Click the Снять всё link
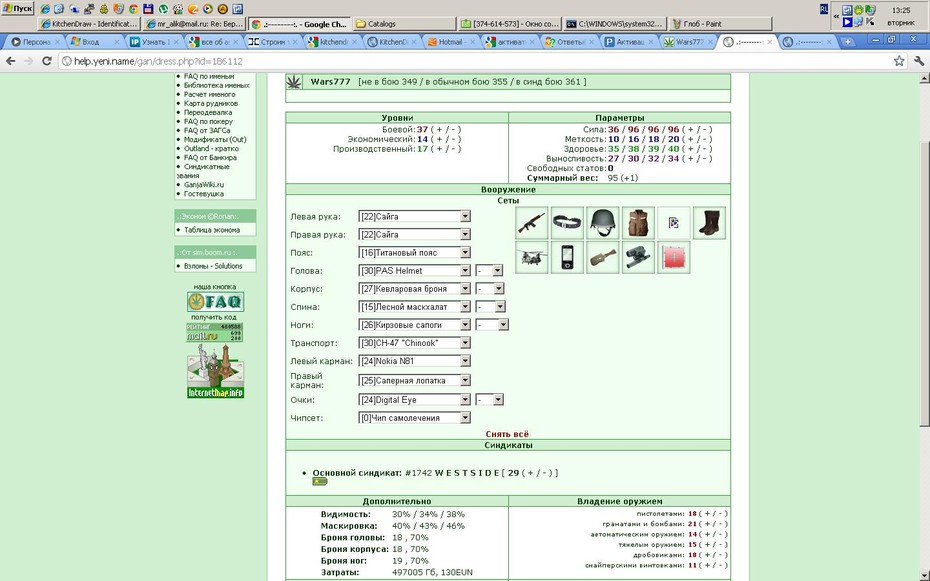The height and width of the screenshot is (581, 930). pos(507,434)
